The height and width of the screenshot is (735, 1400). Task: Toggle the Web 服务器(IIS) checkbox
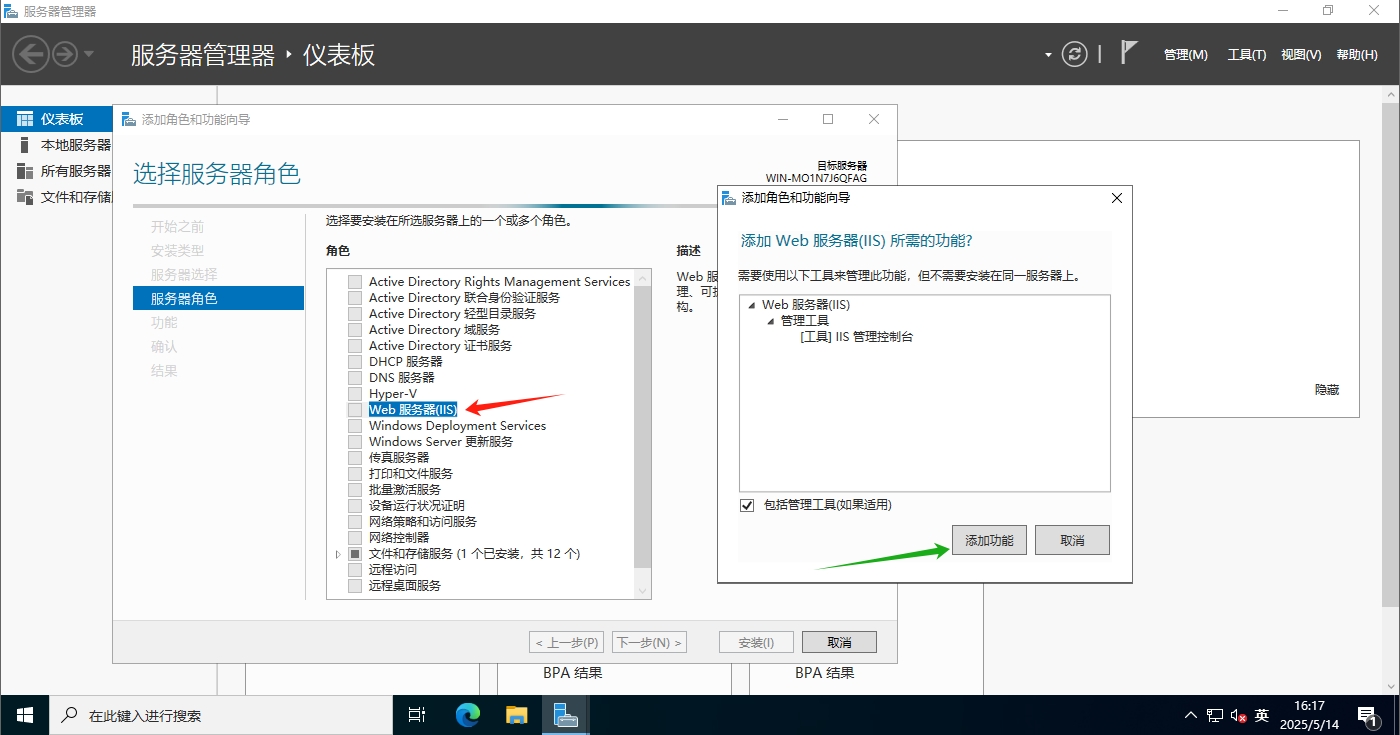tap(355, 410)
